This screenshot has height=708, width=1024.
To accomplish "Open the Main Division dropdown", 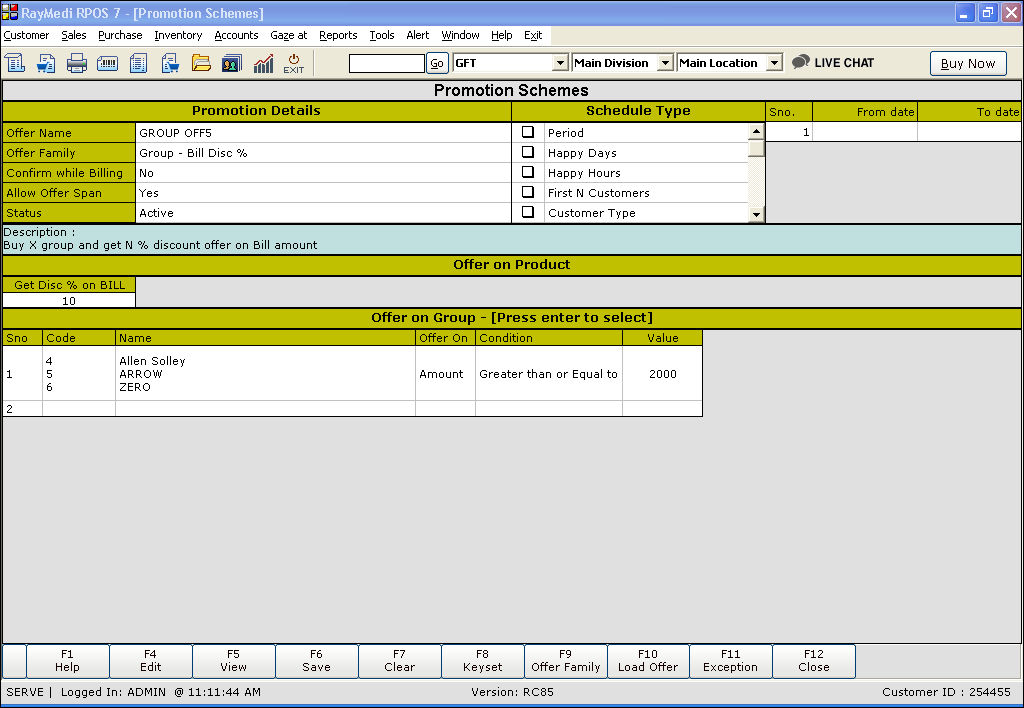I will [x=665, y=63].
